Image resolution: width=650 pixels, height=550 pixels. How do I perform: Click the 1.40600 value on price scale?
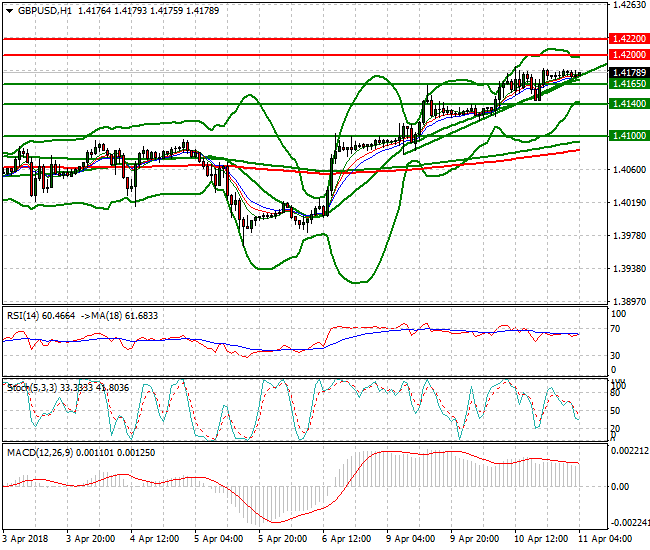click(629, 170)
